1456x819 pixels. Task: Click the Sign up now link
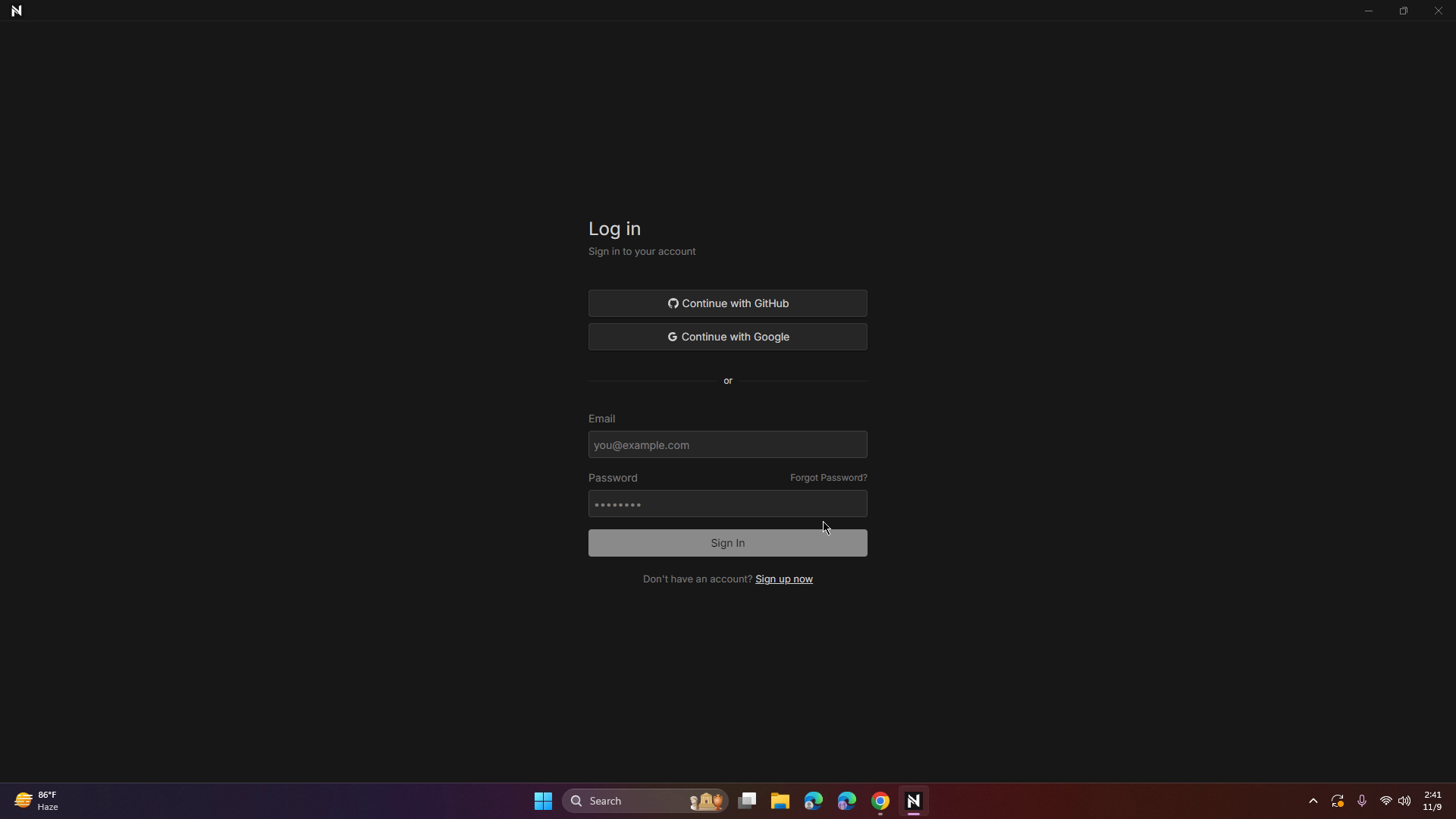[x=783, y=579]
